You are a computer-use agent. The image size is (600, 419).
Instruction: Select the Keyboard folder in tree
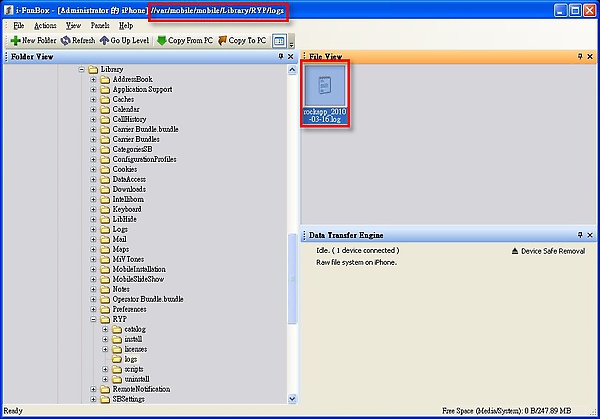(126, 209)
